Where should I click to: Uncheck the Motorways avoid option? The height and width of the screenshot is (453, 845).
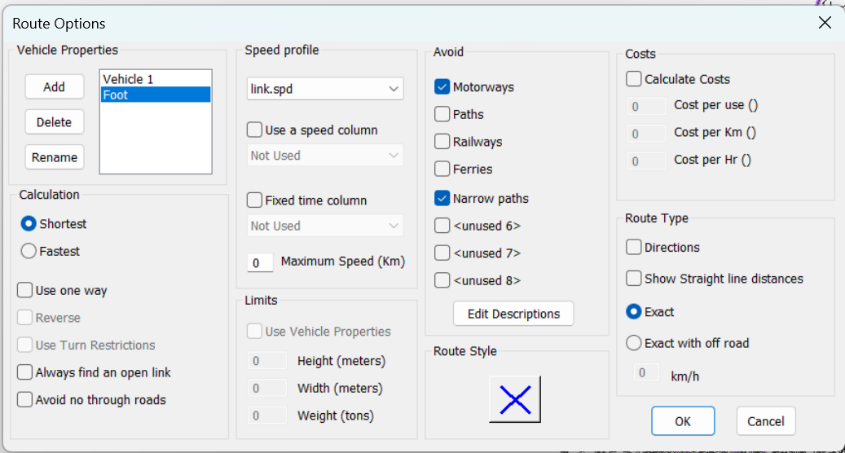click(442, 87)
